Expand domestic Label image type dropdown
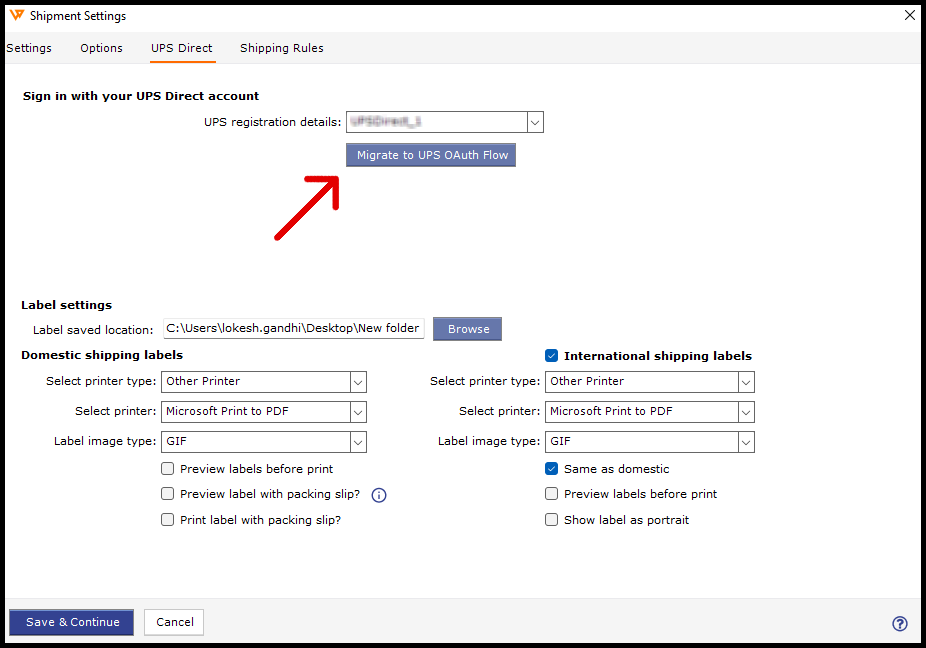Viewport: 926px width, 648px height. point(358,442)
